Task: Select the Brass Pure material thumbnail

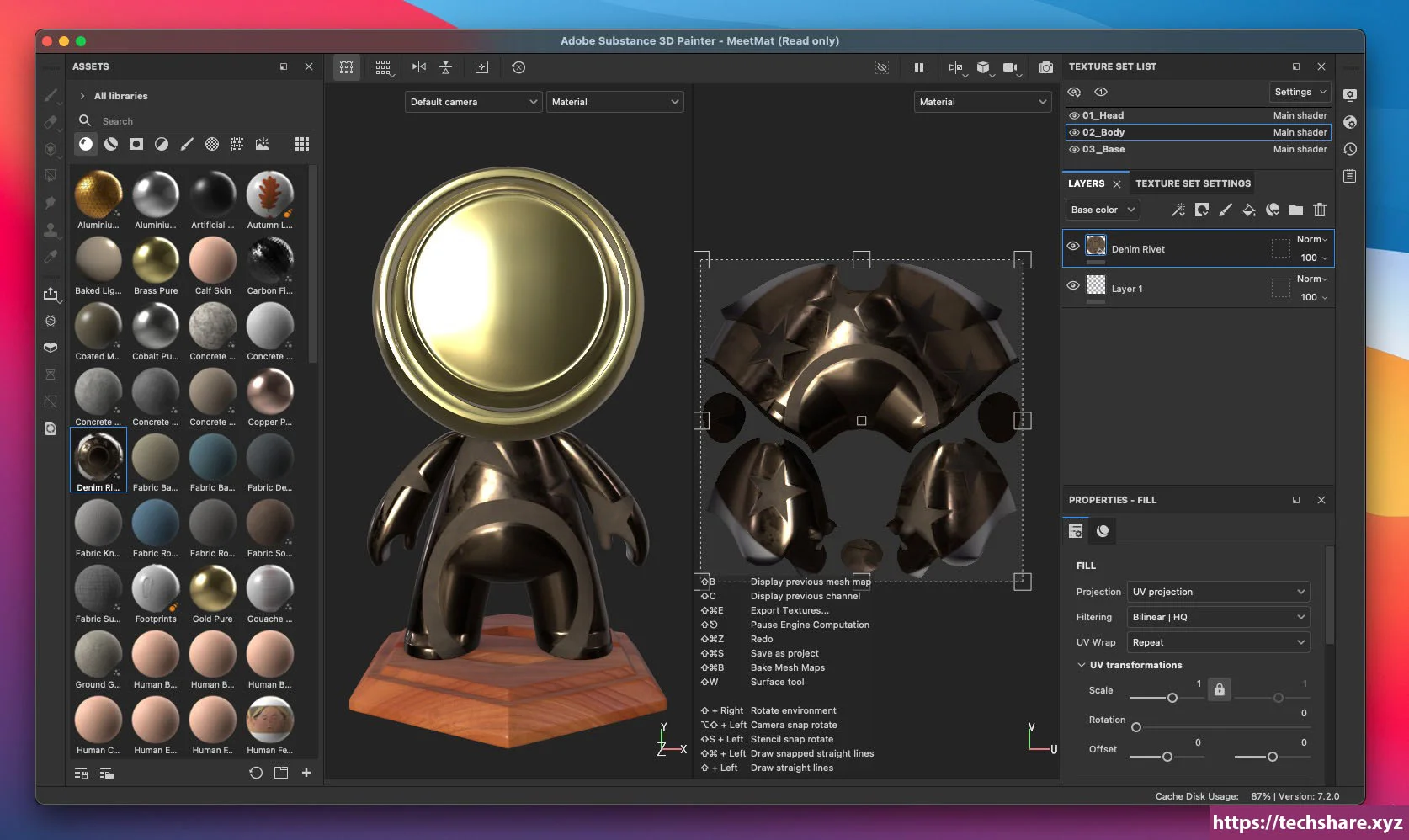Action: click(x=156, y=261)
